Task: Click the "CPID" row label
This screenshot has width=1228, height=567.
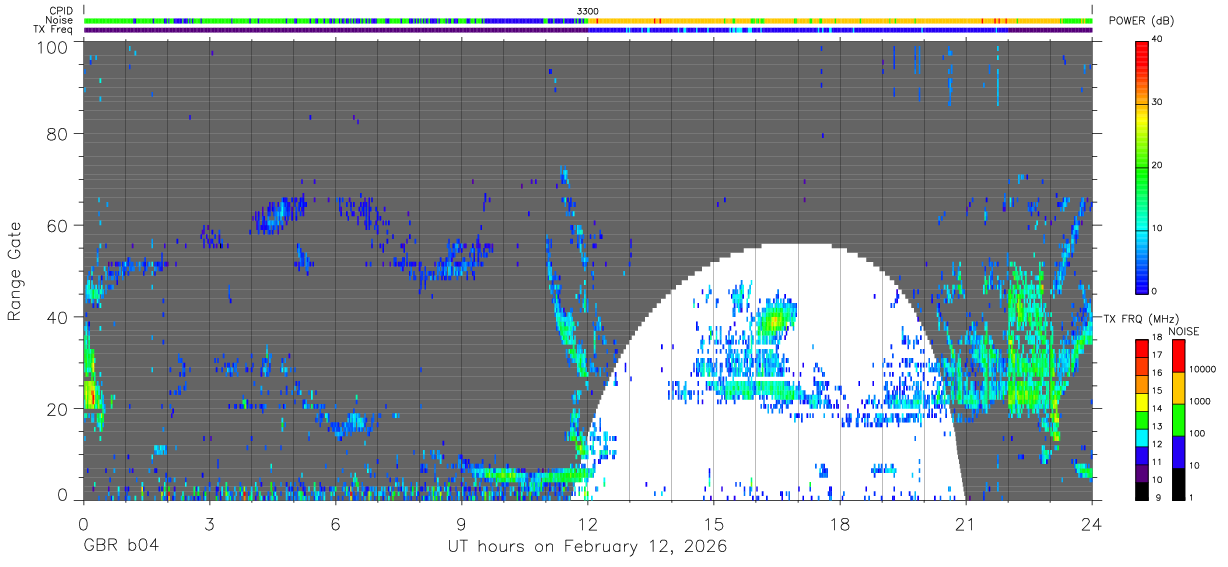Action: coord(60,10)
